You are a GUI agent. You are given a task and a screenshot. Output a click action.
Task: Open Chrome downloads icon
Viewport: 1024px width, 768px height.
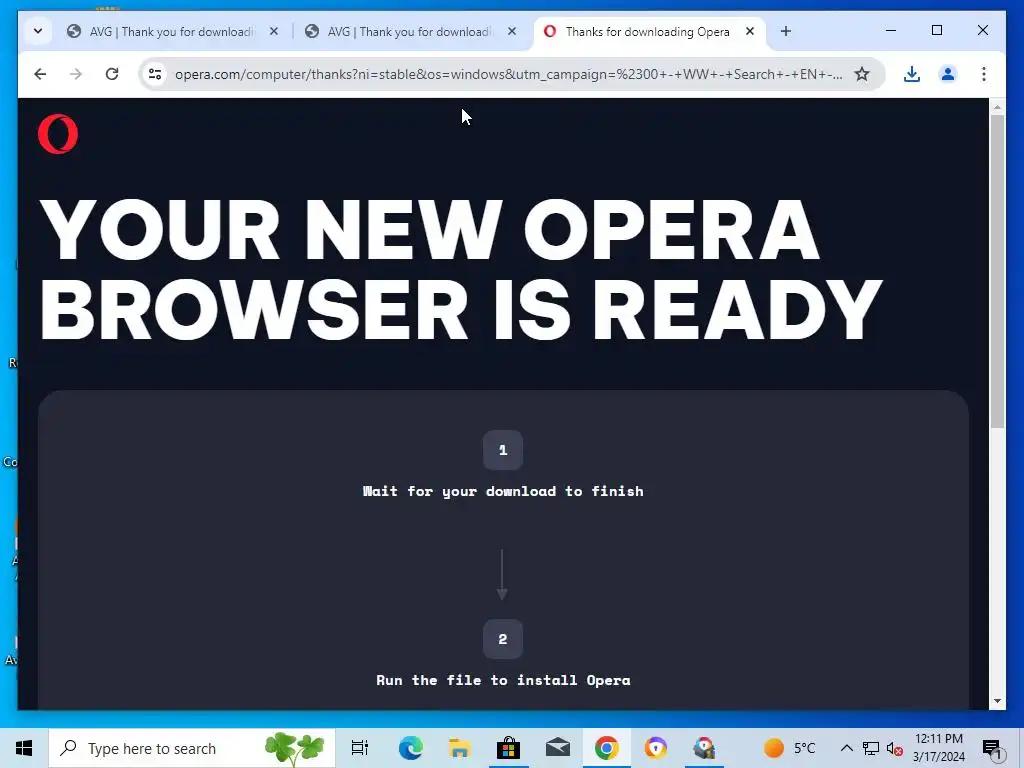click(912, 74)
